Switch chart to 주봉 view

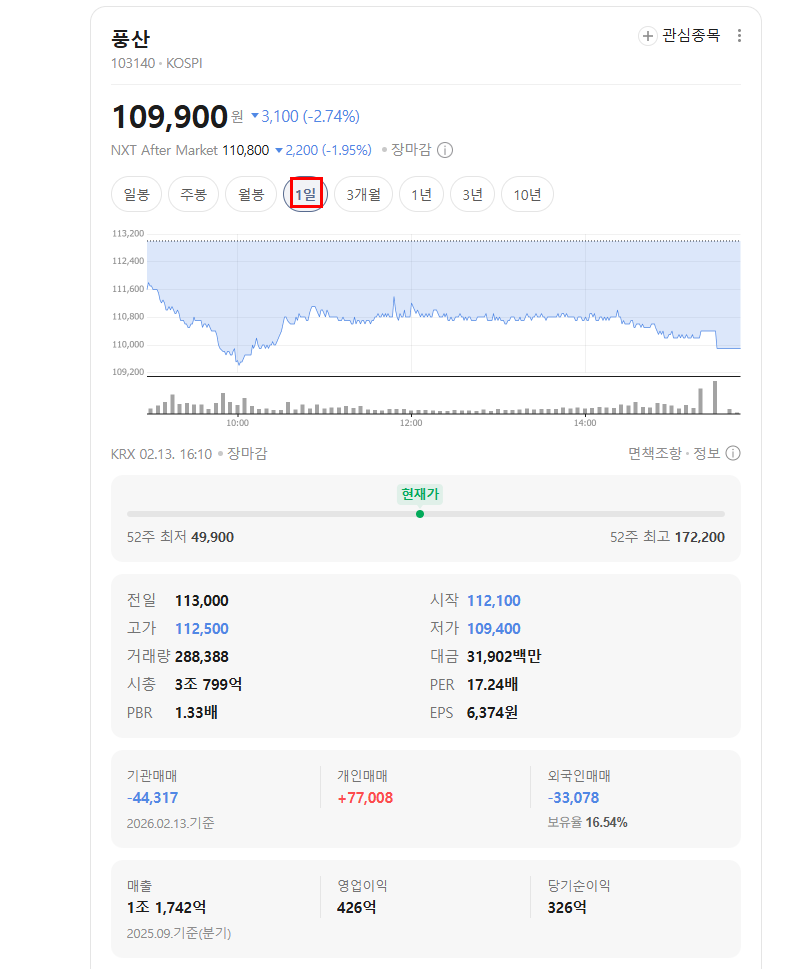tap(193, 195)
